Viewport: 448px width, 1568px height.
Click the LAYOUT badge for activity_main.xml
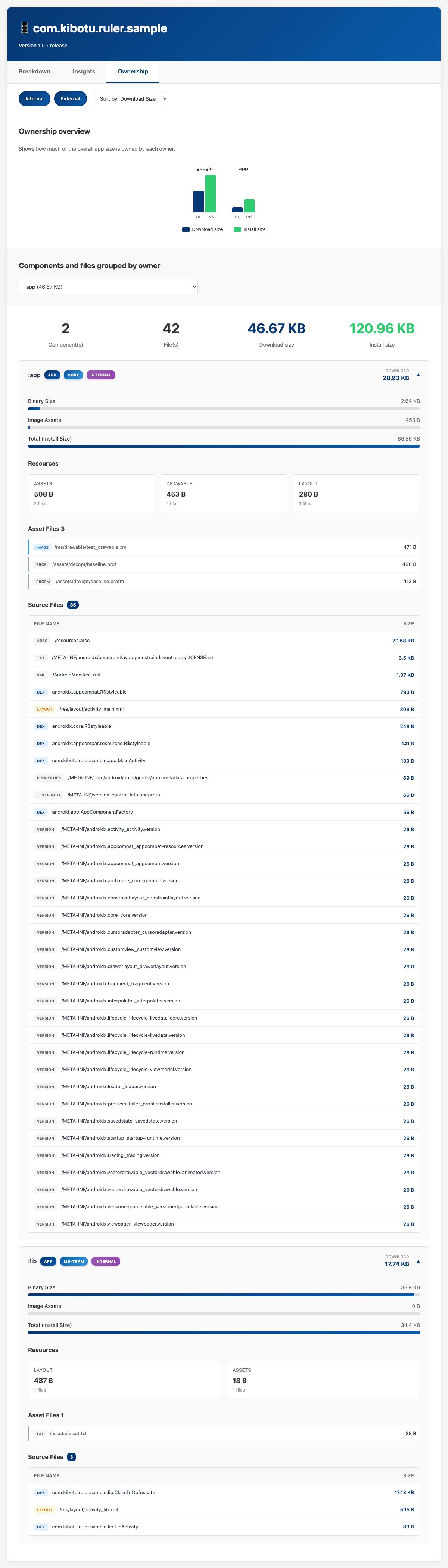(44, 709)
